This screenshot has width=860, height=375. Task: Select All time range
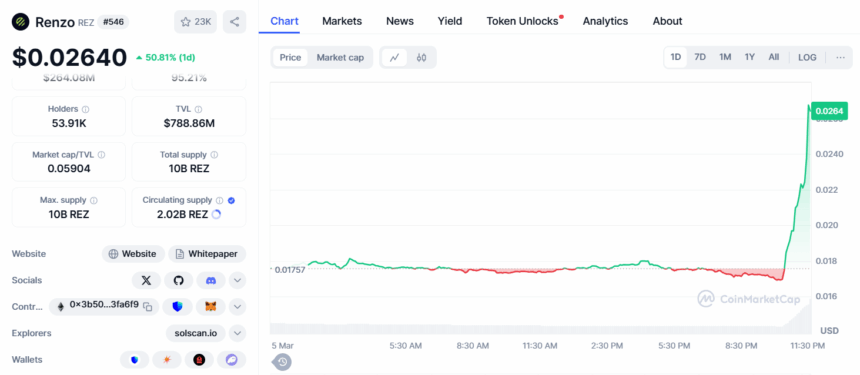[773, 57]
